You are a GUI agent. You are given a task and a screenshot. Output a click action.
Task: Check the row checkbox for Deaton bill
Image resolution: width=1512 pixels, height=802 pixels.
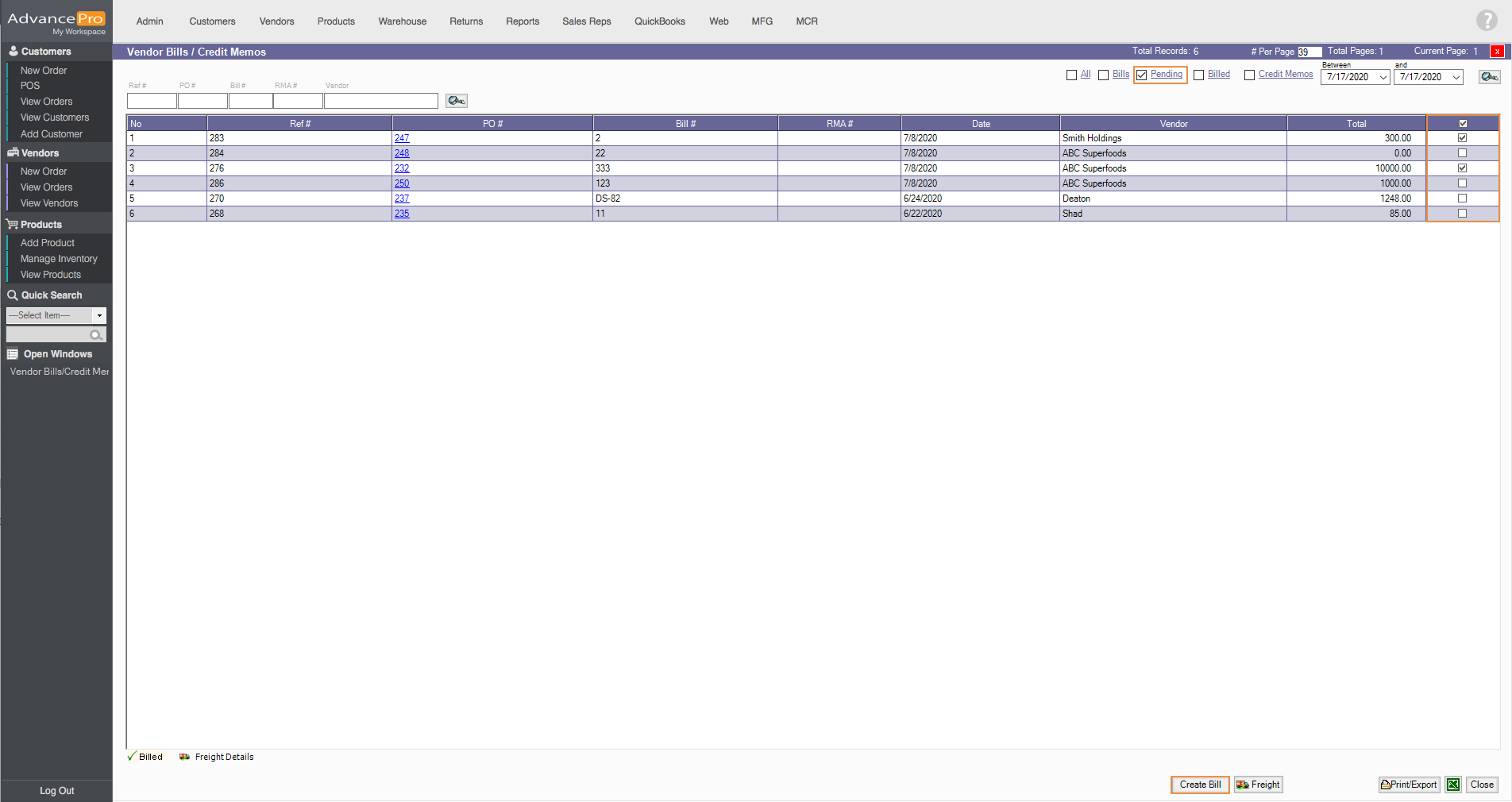pyautogui.click(x=1462, y=199)
